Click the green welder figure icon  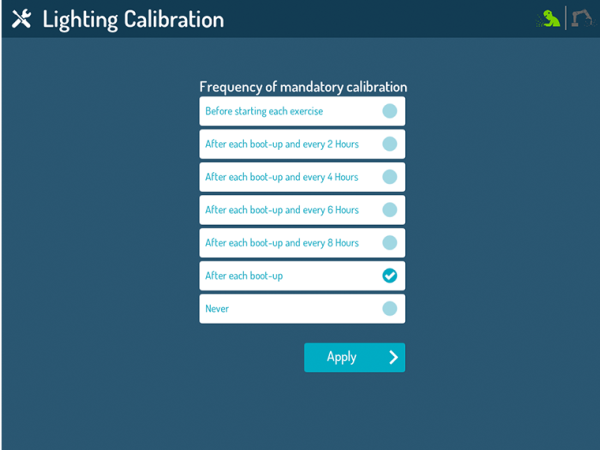point(548,19)
